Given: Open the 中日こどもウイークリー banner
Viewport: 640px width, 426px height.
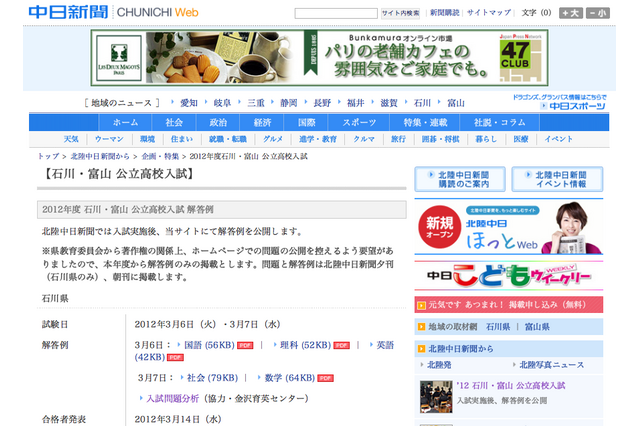Looking at the screenshot, I should click(x=509, y=275).
